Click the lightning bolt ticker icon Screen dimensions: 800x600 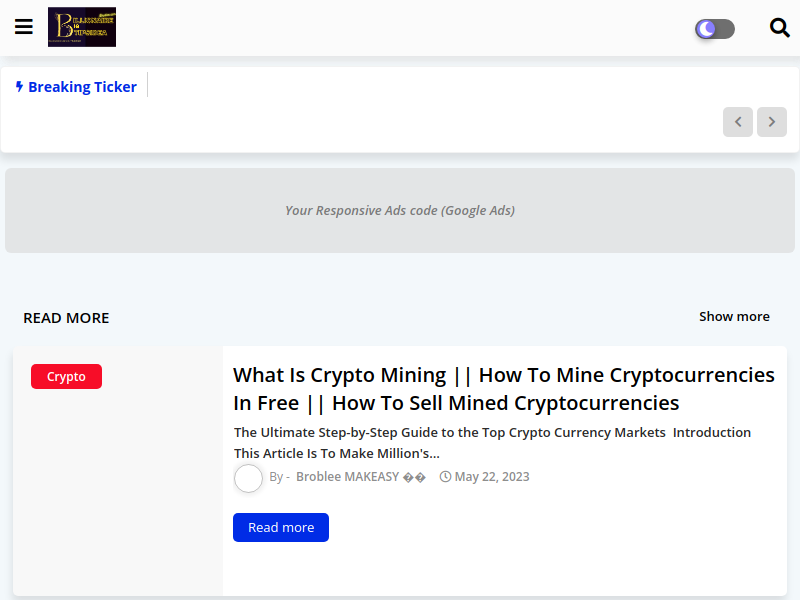[19, 87]
